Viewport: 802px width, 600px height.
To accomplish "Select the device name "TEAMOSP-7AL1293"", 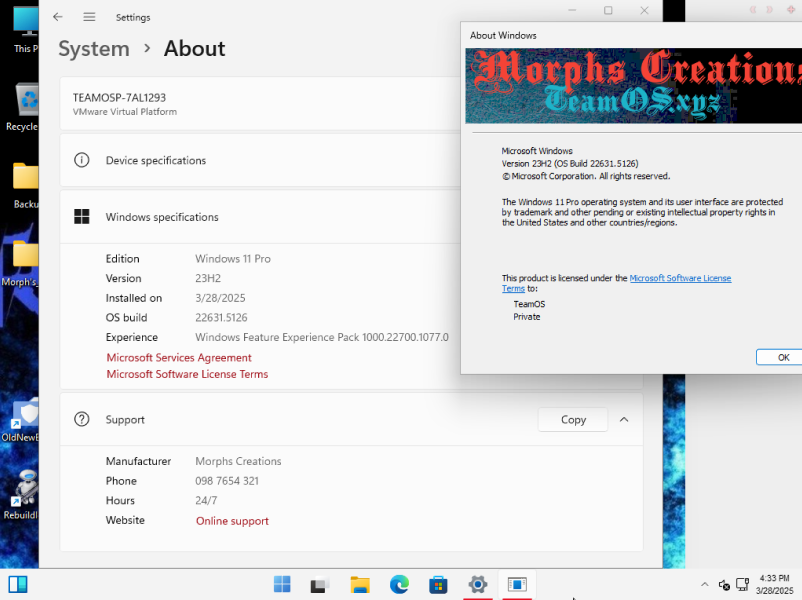I will click(x=119, y=98).
